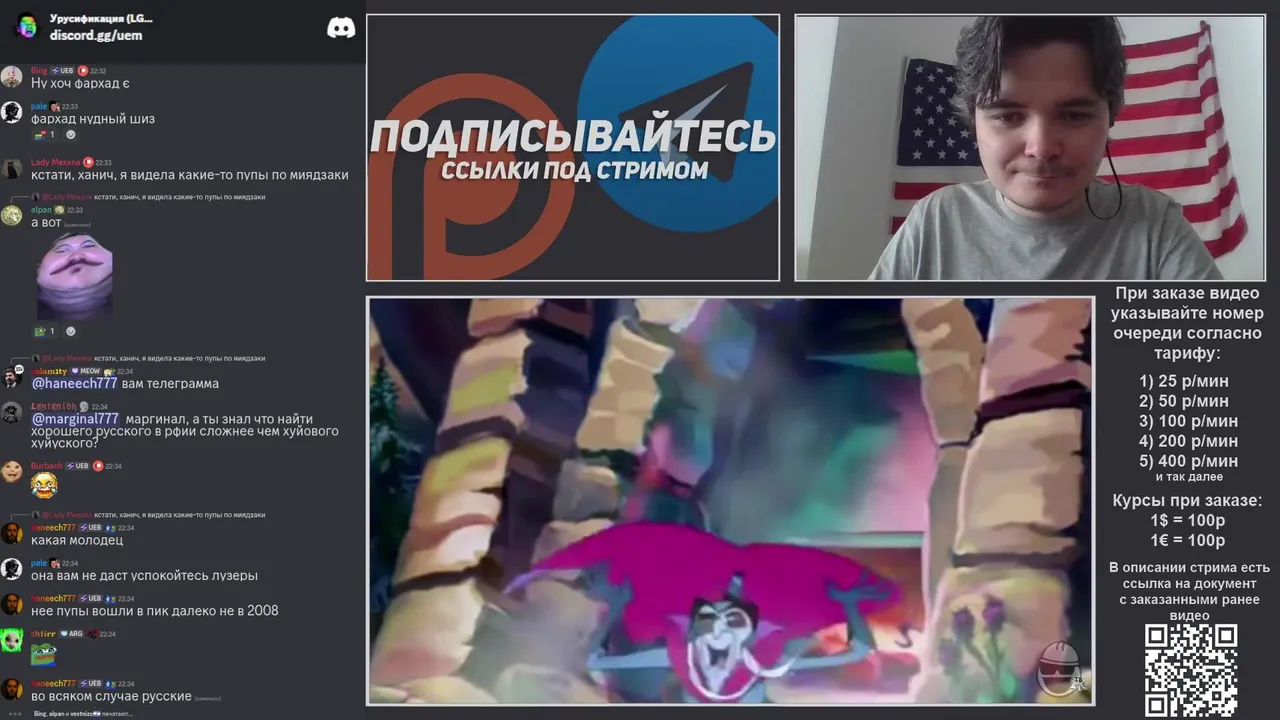Click Lady Mexxna's username
The image size is (1280, 720).
55,162
